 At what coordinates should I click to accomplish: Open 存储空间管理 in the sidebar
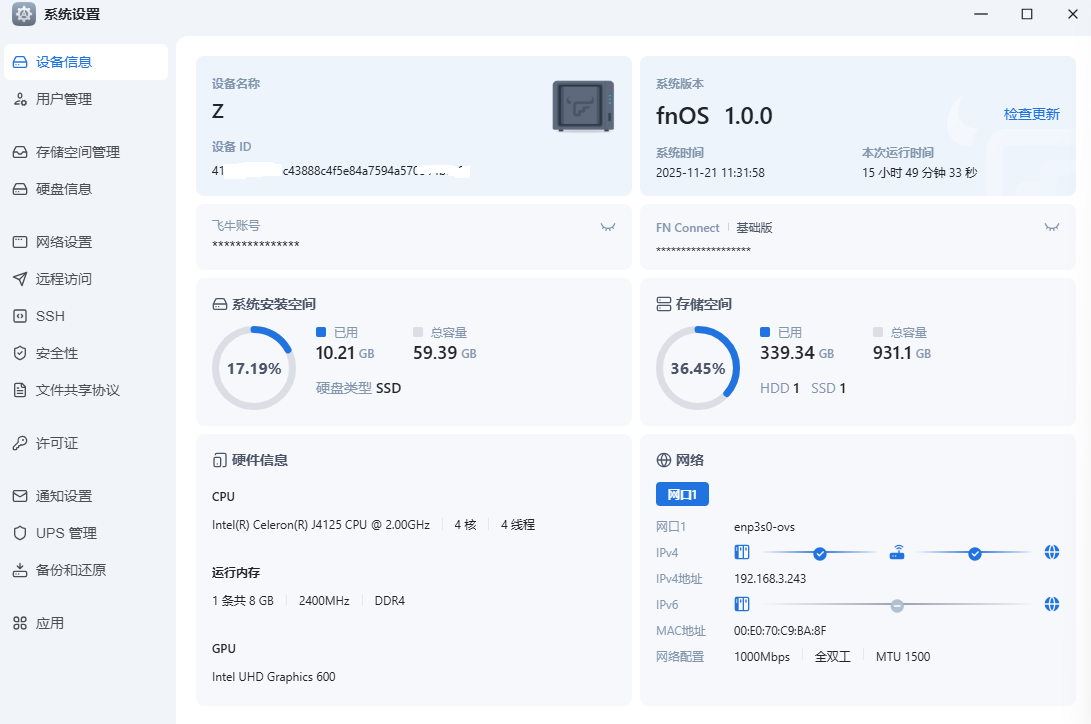pos(77,152)
